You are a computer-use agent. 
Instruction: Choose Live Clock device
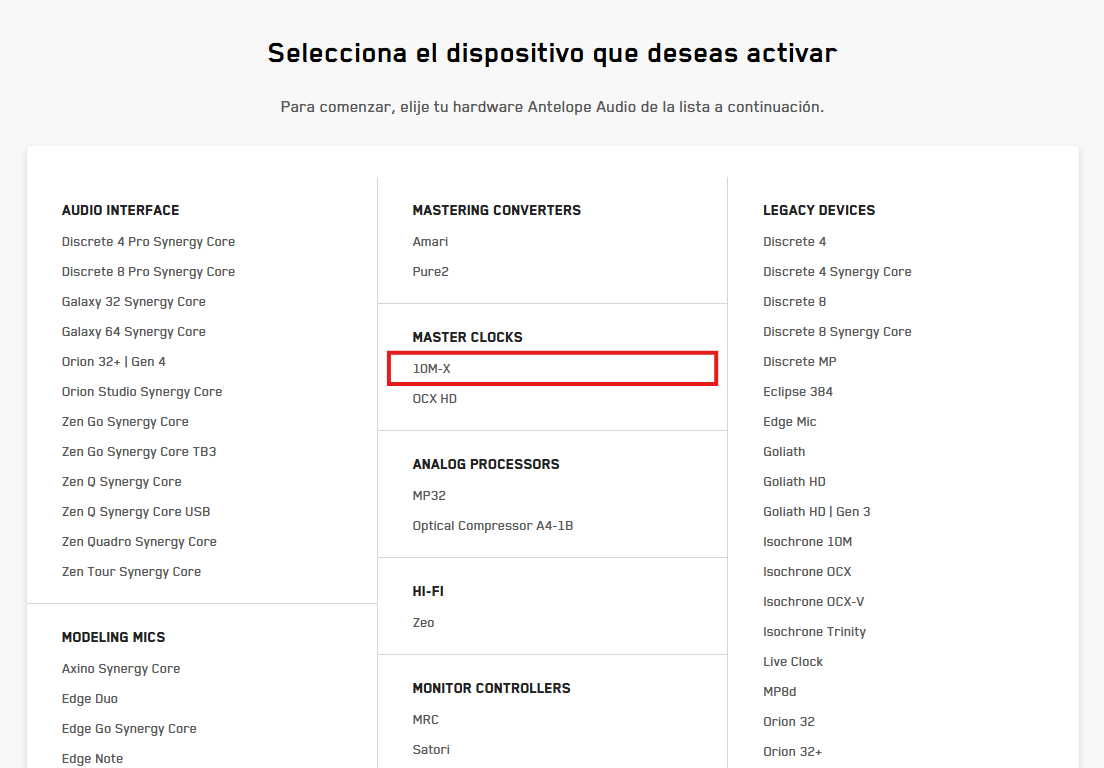click(793, 662)
